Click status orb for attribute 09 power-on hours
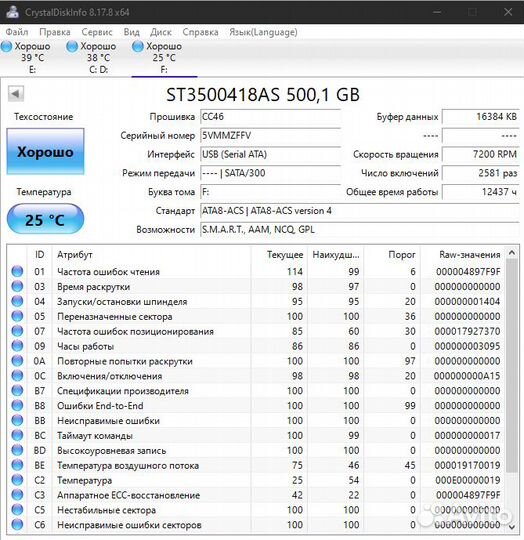This screenshot has height=540, width=524. pos(17,346)
